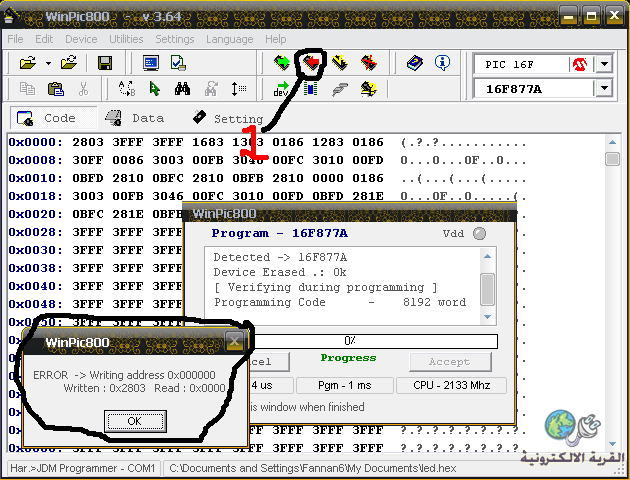The height and width of the screenshot is (480, 630).
Task: Open the File menu
Action: 15,39
